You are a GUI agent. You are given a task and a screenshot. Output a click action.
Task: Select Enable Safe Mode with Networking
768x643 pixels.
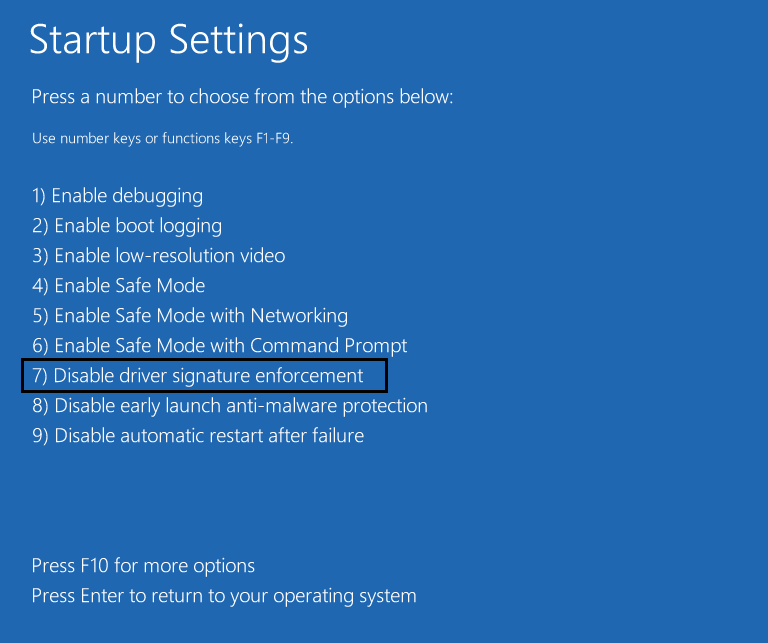(x=190, y=316)
